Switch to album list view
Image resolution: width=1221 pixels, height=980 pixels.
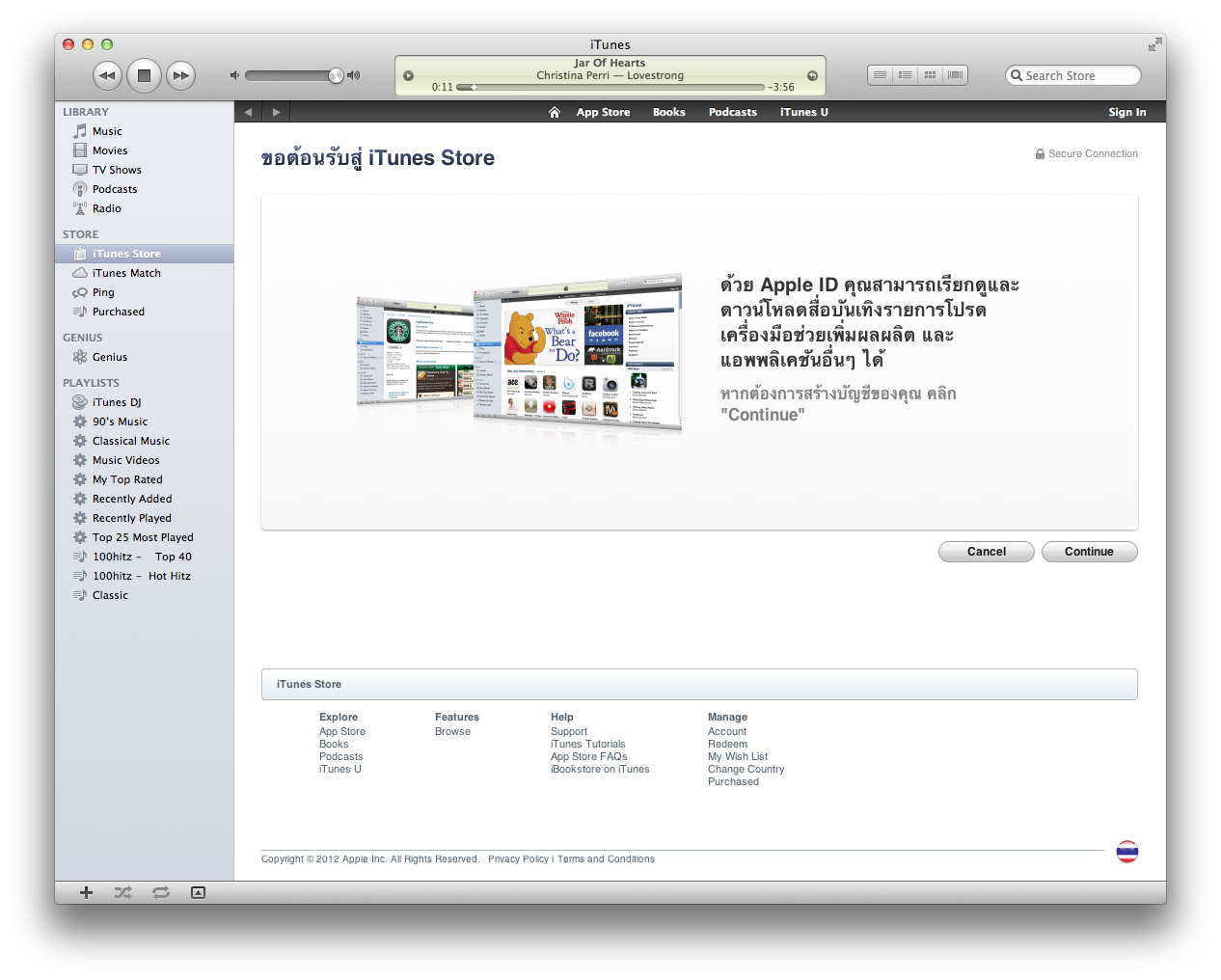pyautogui.click(x=905, y=75)
